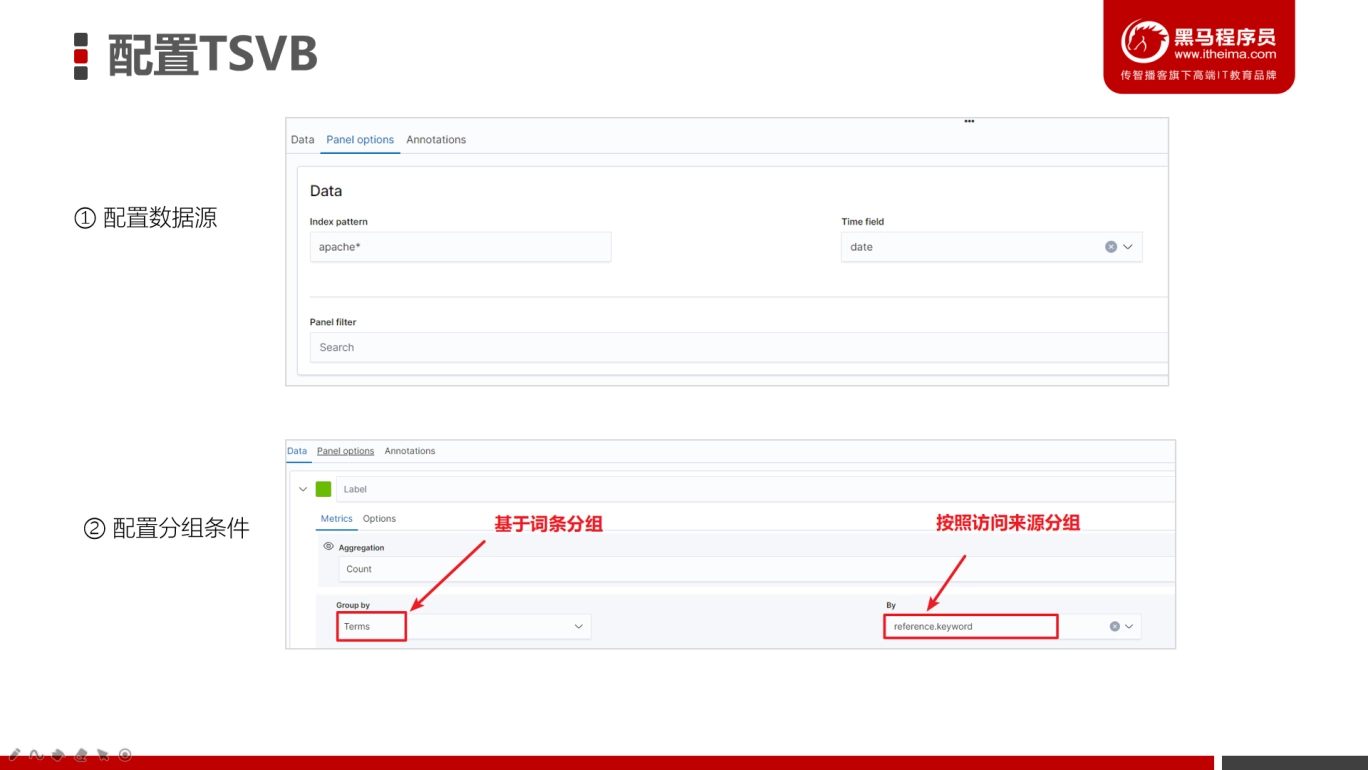Viewport: 1368px width, 770px height.
Task: Open Panel options tab in lower panel
Action: click(x=346, y=451)
